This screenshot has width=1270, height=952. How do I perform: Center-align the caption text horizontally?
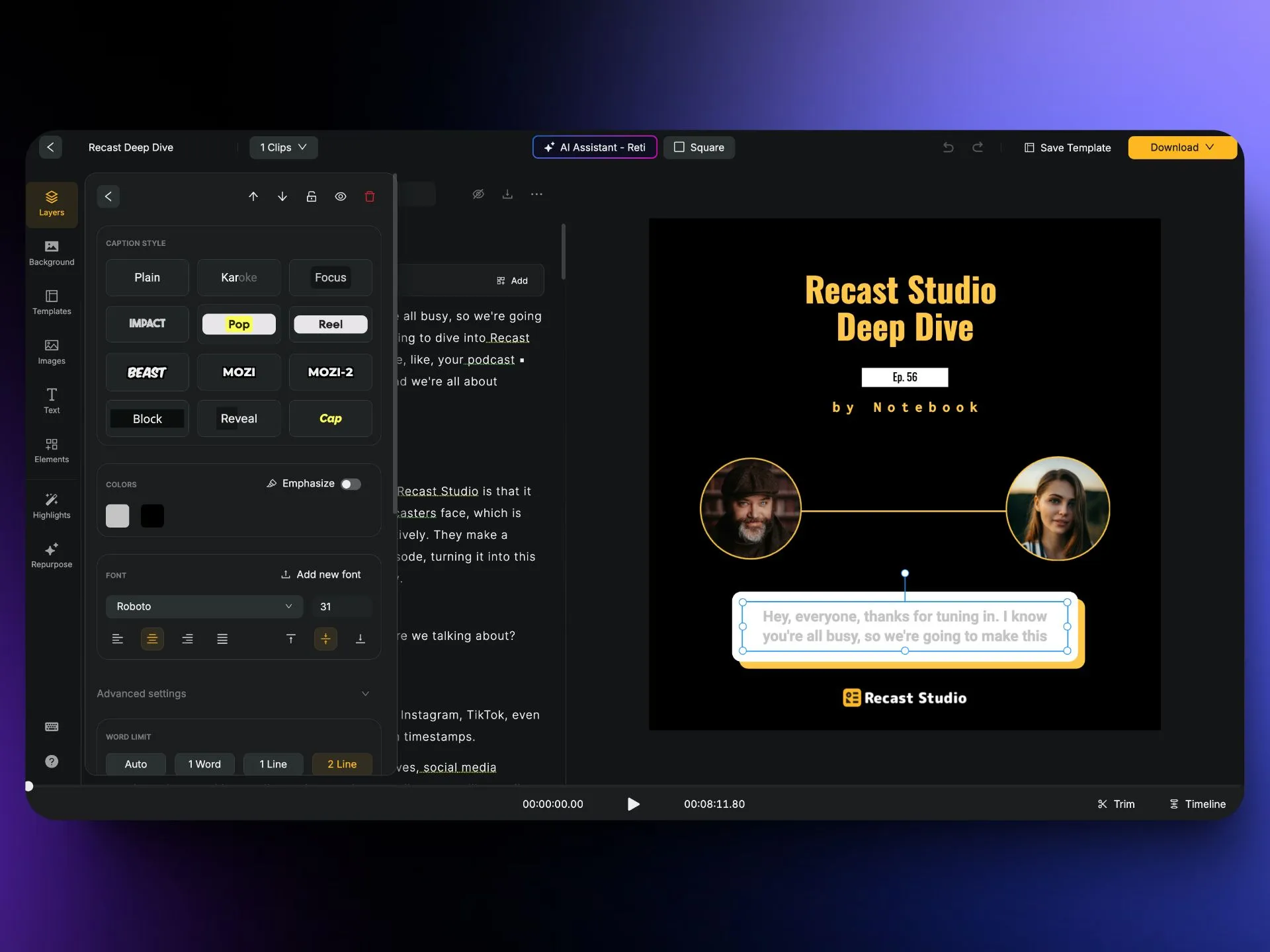[x=152, y=639]
